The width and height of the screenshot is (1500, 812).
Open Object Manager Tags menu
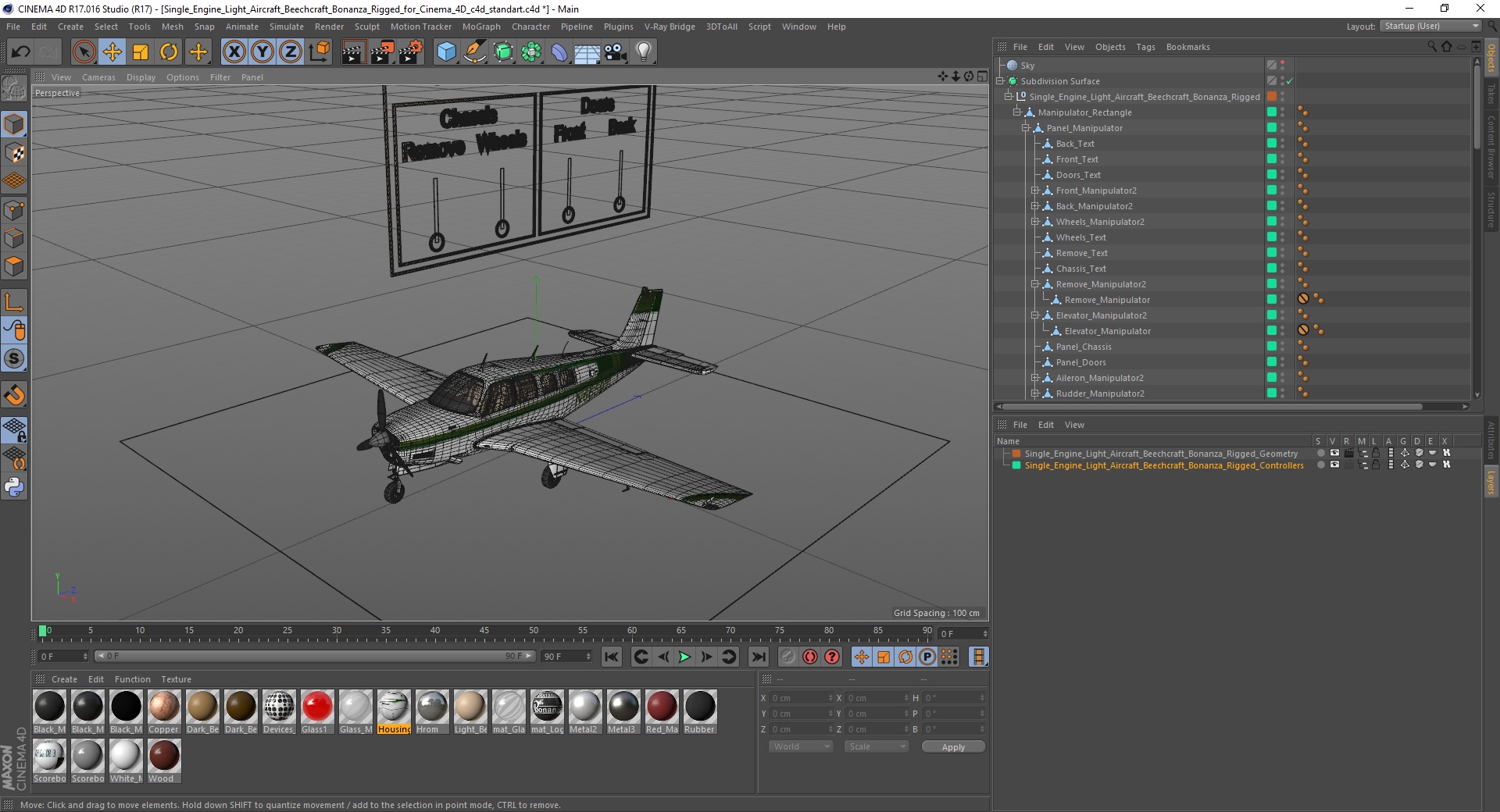(x=1145, y=47)
